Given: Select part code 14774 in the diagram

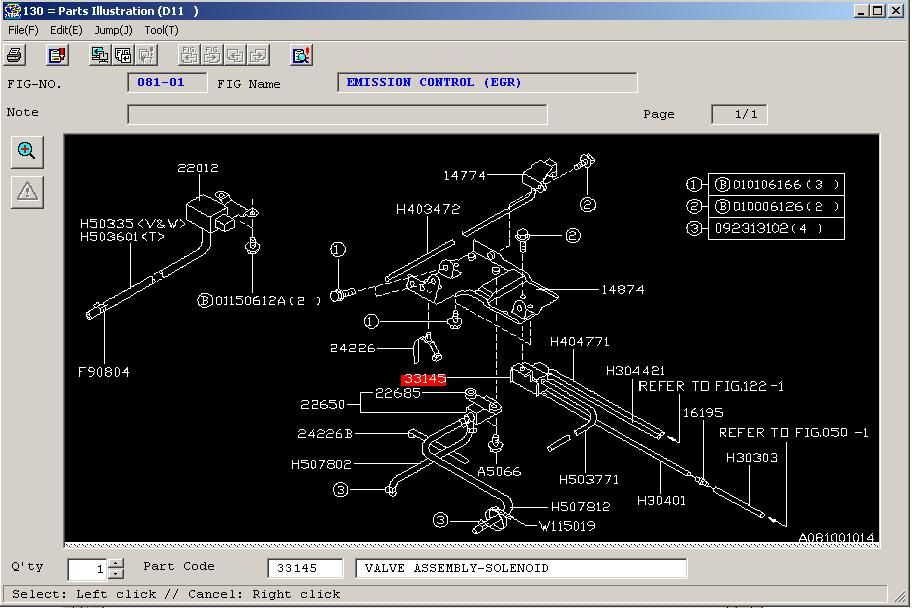Looking at the screenshot, I should pos(464,175).
